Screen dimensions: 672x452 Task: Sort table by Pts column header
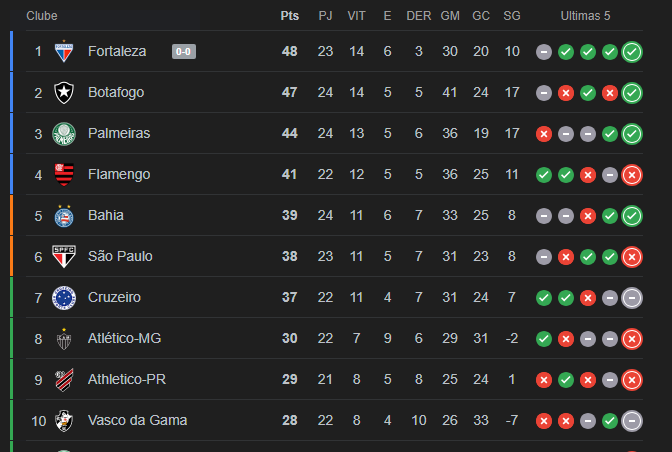pyautogui.click(x=290, y=16)
